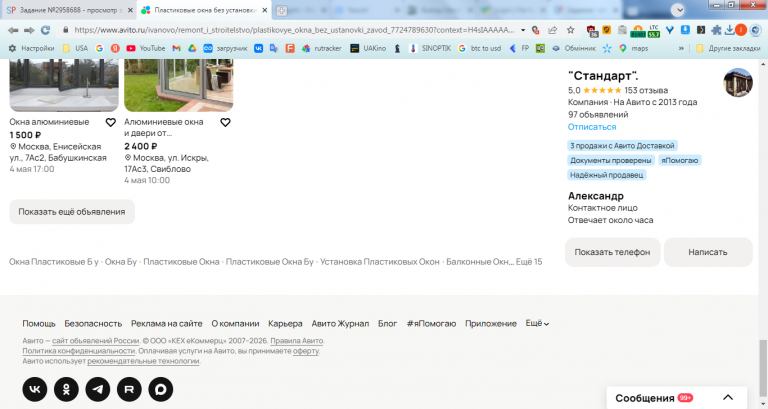
Task: Share this page using the share icon
Action: click(552, 30)
